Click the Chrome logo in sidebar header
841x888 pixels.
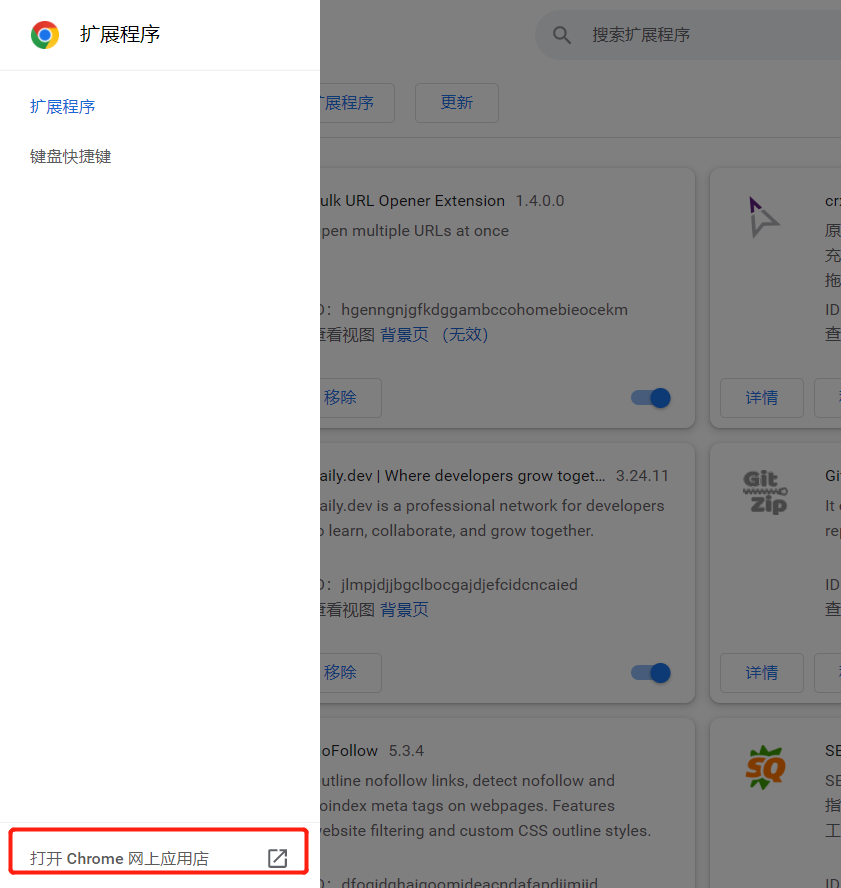(x=45, y=35)
